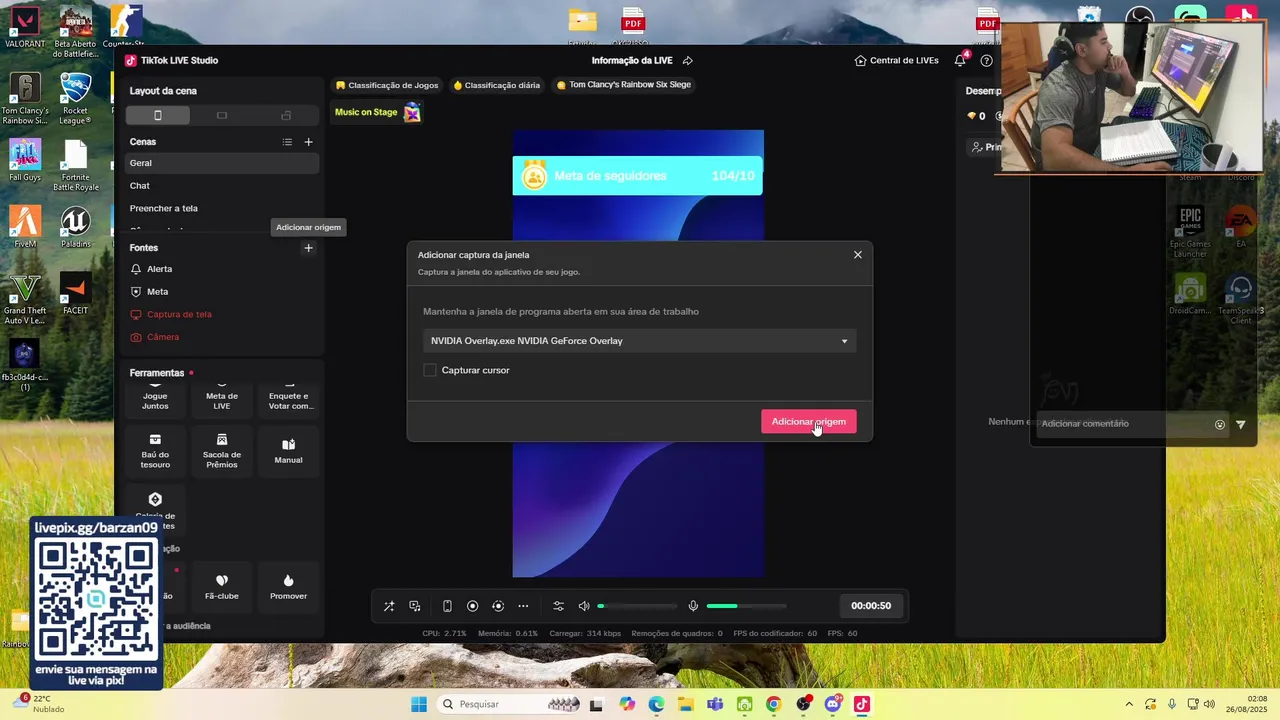Open OBS Studio from the taskbar

click(x=803, y=704)
